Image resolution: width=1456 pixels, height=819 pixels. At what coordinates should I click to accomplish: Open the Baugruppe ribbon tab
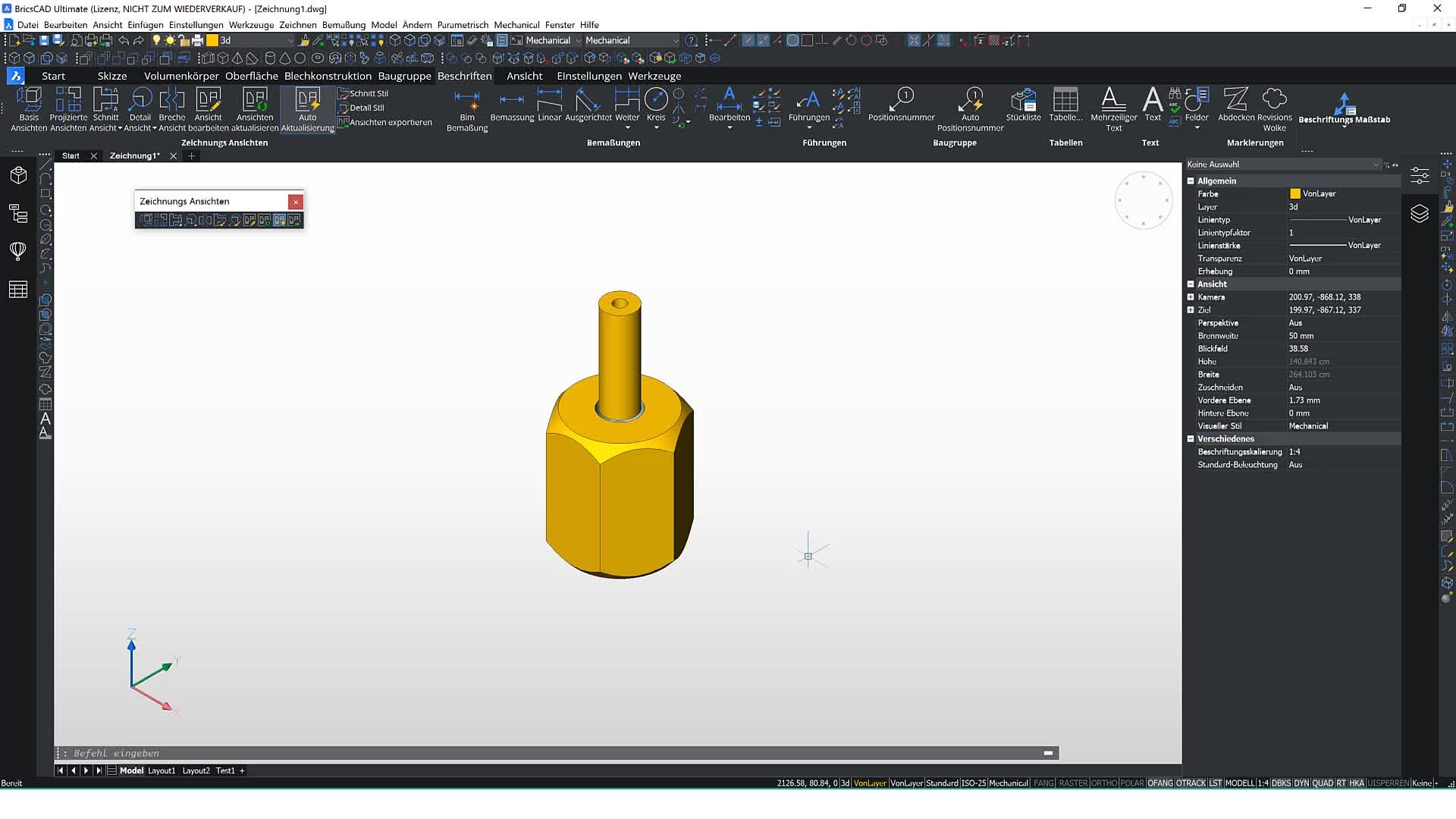[404, 76]
